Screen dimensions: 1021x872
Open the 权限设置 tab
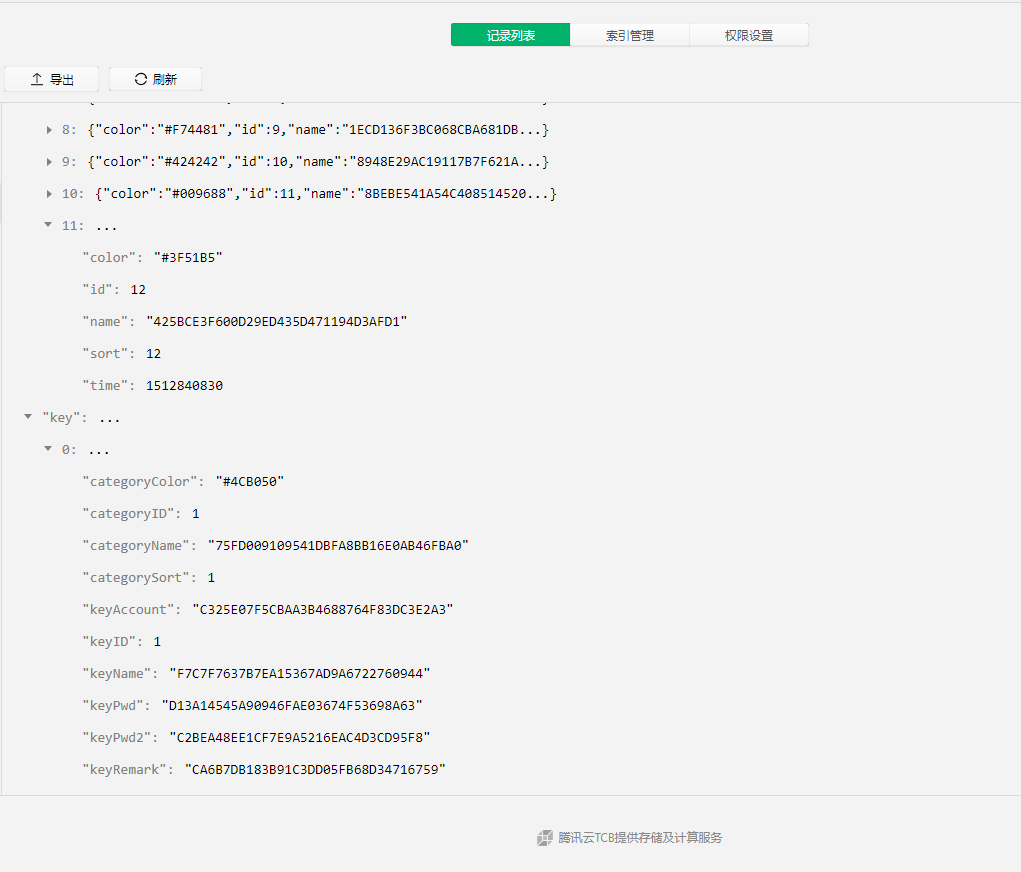pos(749,35)
